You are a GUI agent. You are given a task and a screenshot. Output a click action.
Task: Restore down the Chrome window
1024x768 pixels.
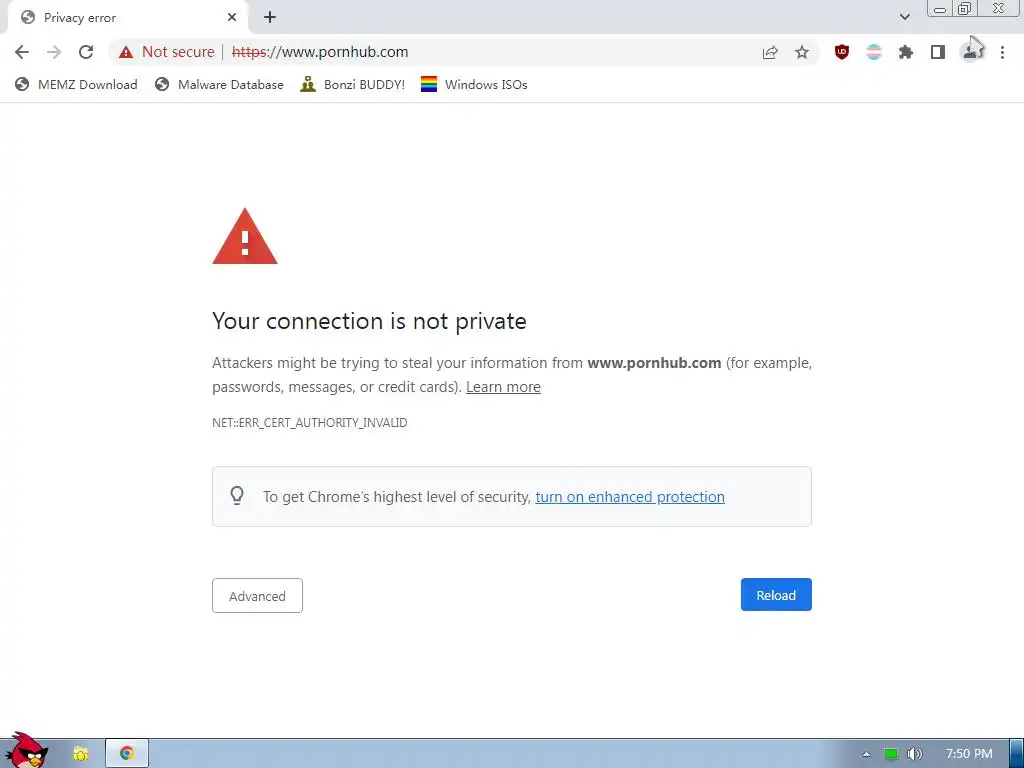[965, 8]
